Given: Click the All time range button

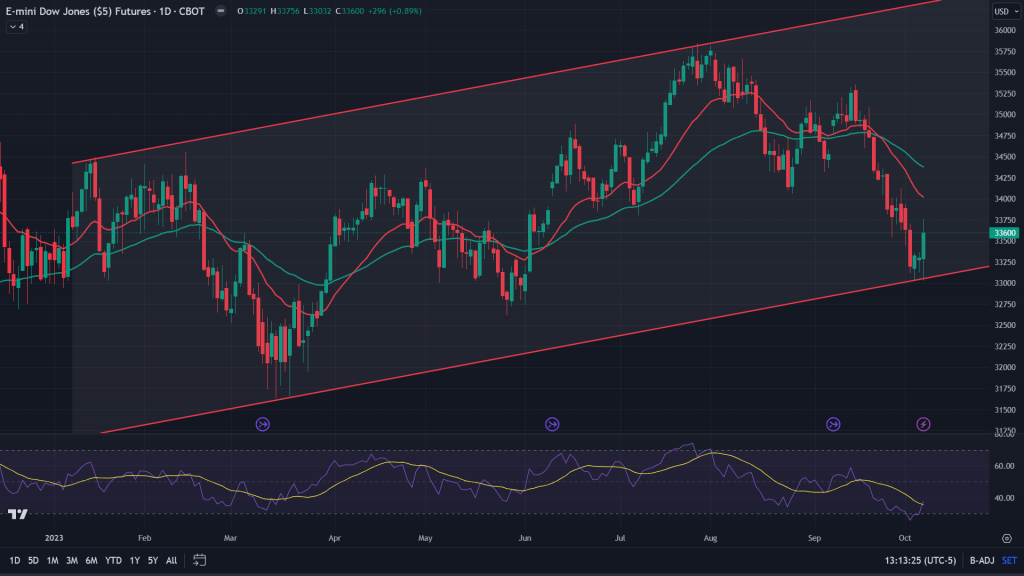Looking at the screenshot, I should pos(171,560).
